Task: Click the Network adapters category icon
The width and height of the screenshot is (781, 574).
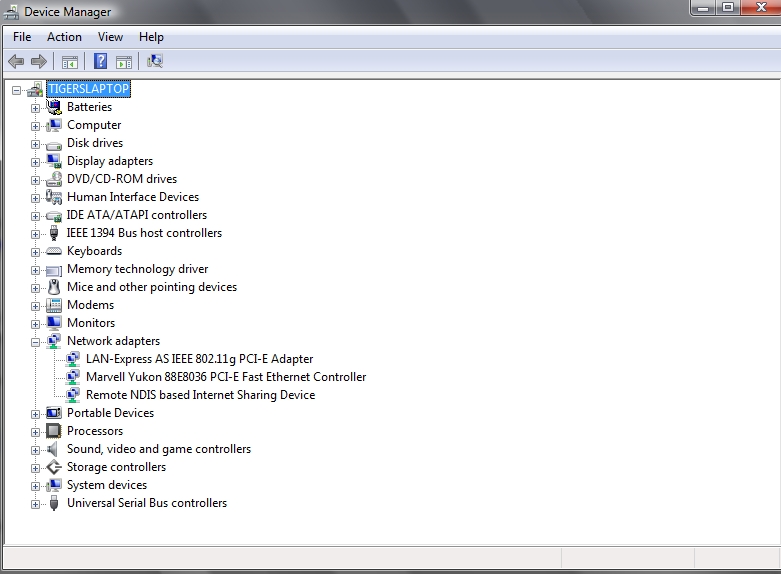Action: point(54,341)
